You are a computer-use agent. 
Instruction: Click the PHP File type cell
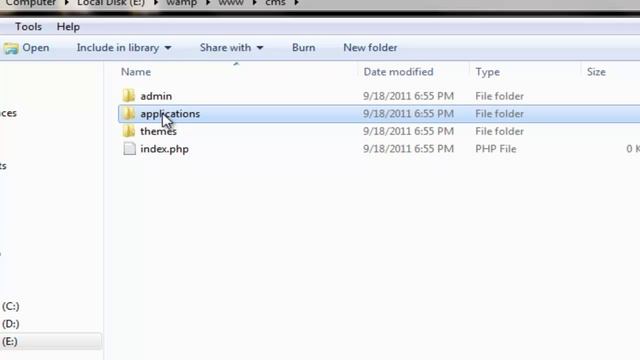click(496, 149)
